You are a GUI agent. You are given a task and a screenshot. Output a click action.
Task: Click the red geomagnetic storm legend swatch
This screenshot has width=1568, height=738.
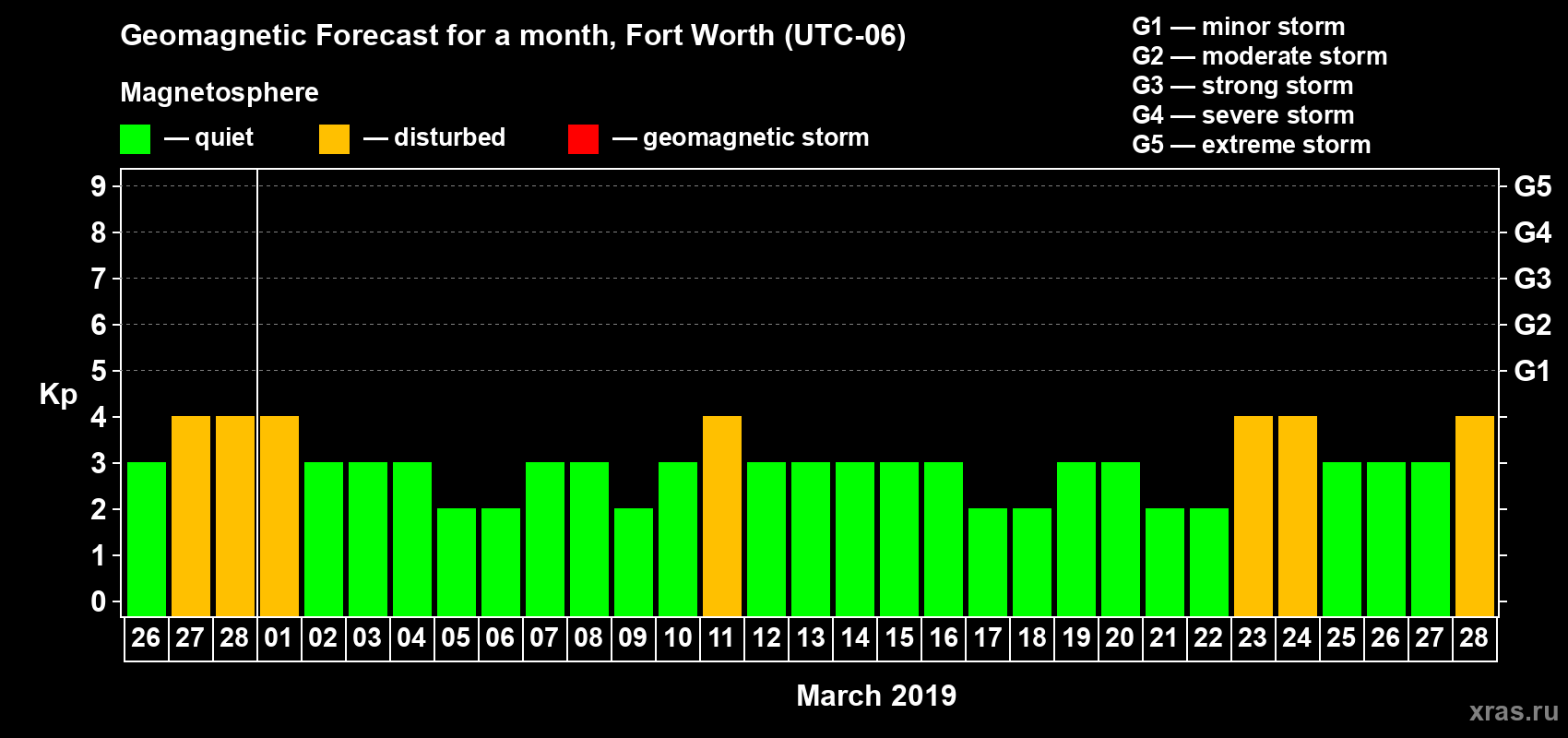[583, 139]
